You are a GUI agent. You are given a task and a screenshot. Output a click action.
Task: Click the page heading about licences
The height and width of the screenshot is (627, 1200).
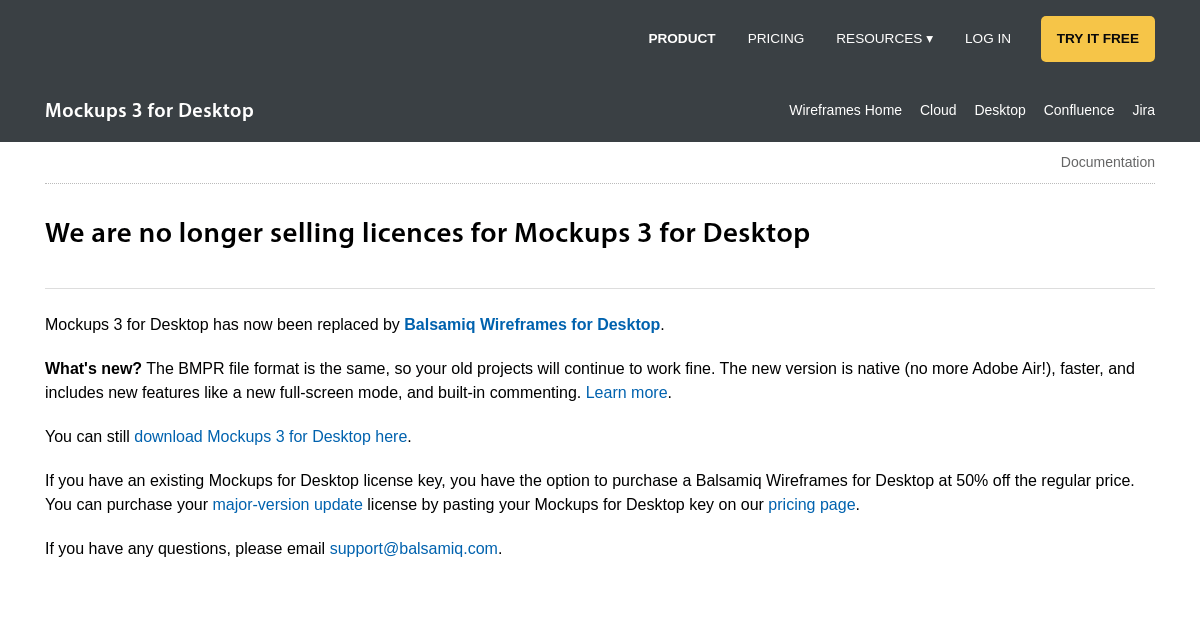(x=427, y=232)
